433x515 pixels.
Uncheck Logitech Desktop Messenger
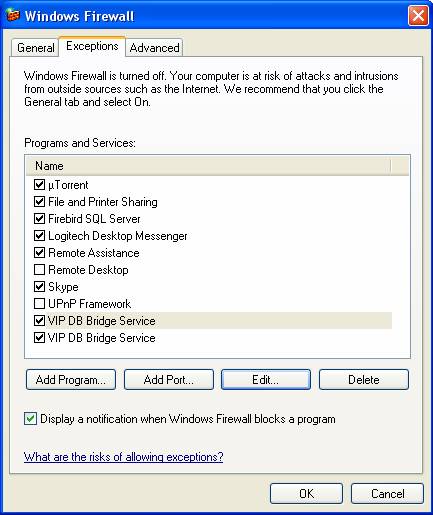click(x=39, y=235)
